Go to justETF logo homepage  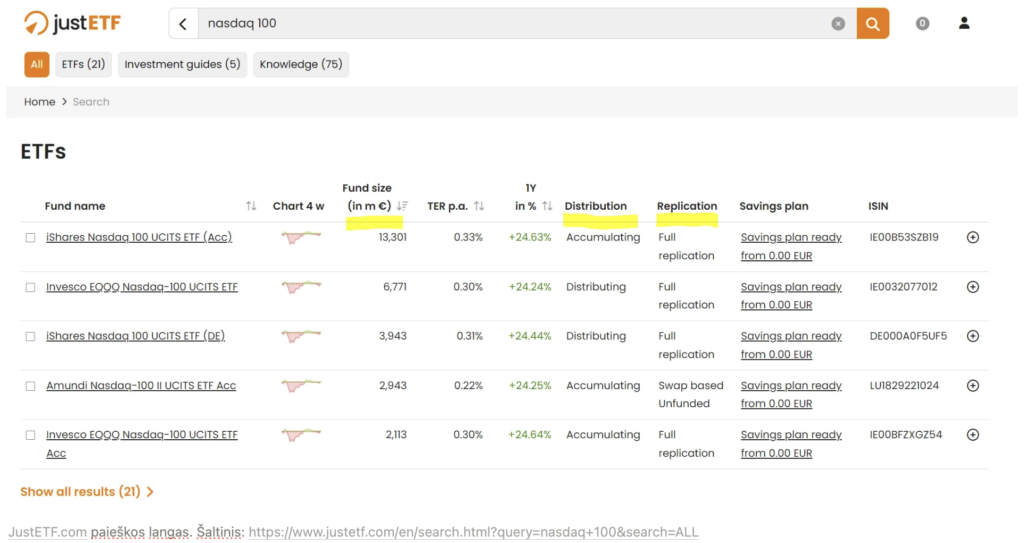click(x=72, y=24)
